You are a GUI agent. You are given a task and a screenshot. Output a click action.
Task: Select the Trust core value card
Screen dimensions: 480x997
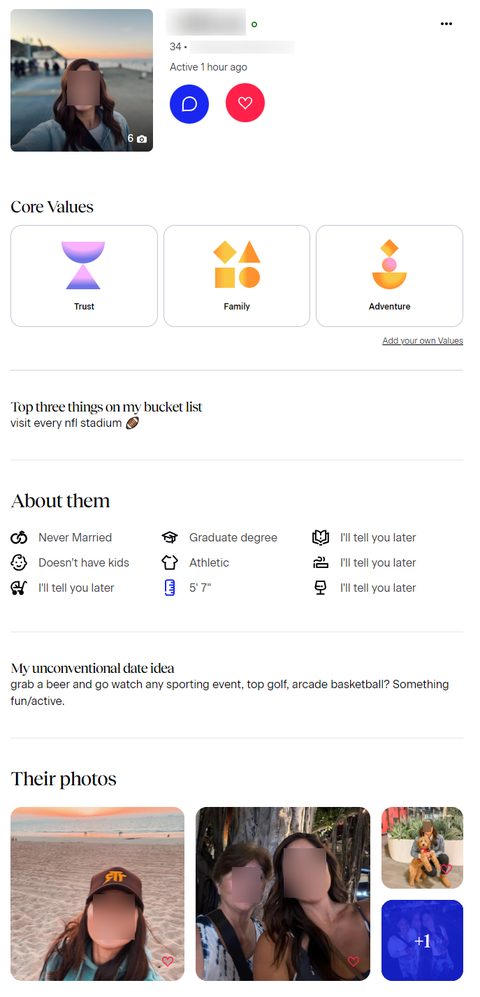pos(84,276)
